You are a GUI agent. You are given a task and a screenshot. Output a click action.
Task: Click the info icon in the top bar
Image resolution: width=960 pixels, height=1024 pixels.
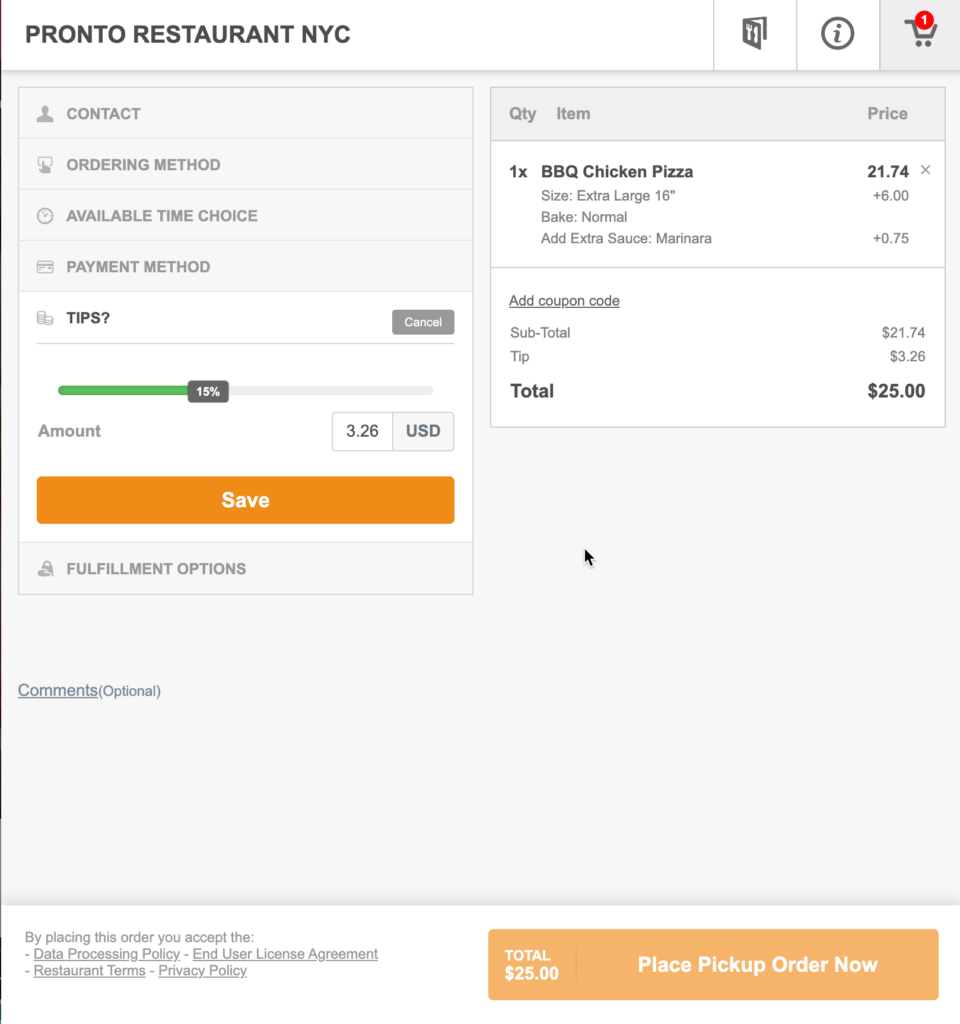tap(838, 33)
